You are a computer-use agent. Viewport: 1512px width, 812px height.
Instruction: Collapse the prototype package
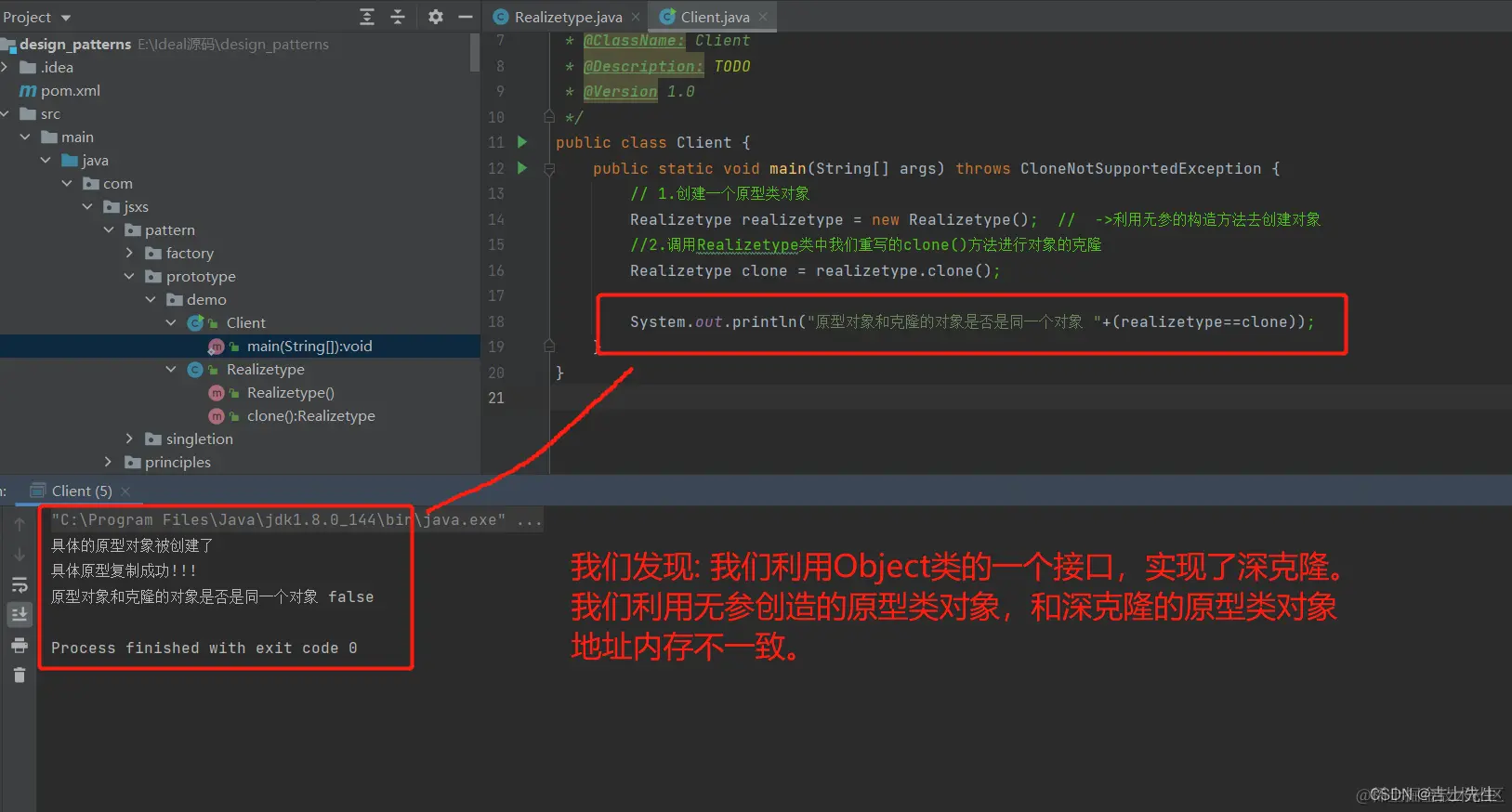coord(129,276)
